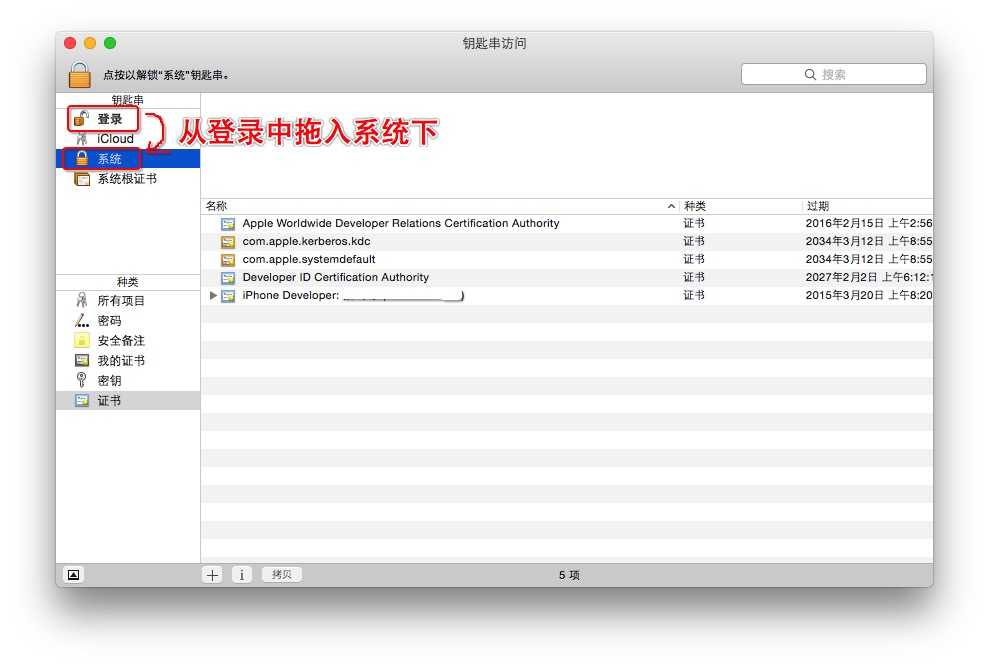Show 密钥 category
989x667 pixels.
(128, 381)
